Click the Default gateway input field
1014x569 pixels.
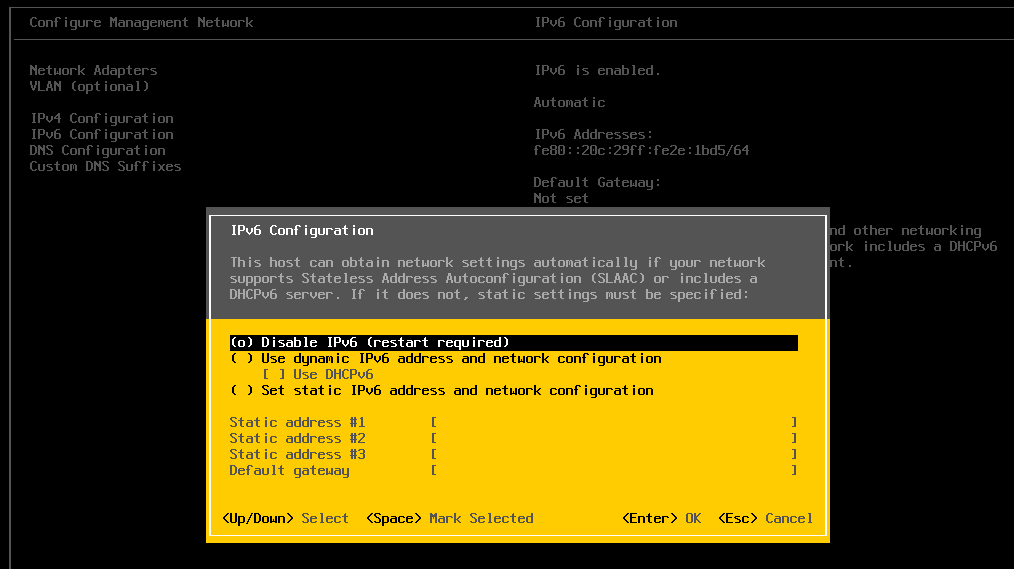tap(613, 471)
